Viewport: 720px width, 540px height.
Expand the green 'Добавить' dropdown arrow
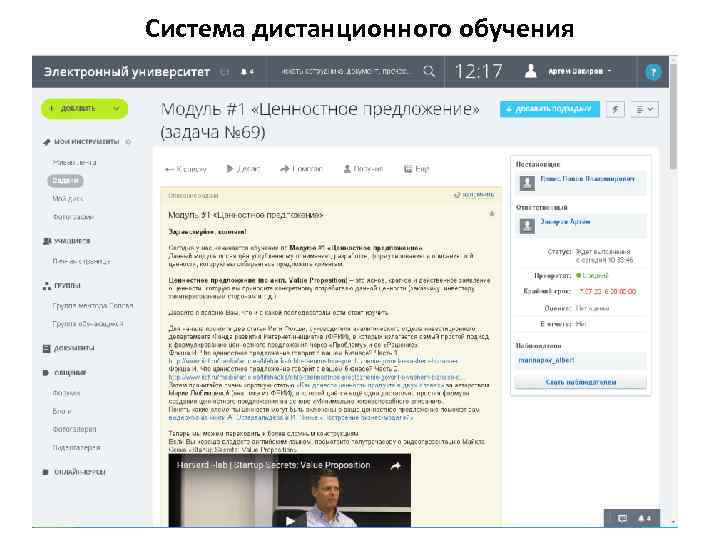click(x=116, y=108)
